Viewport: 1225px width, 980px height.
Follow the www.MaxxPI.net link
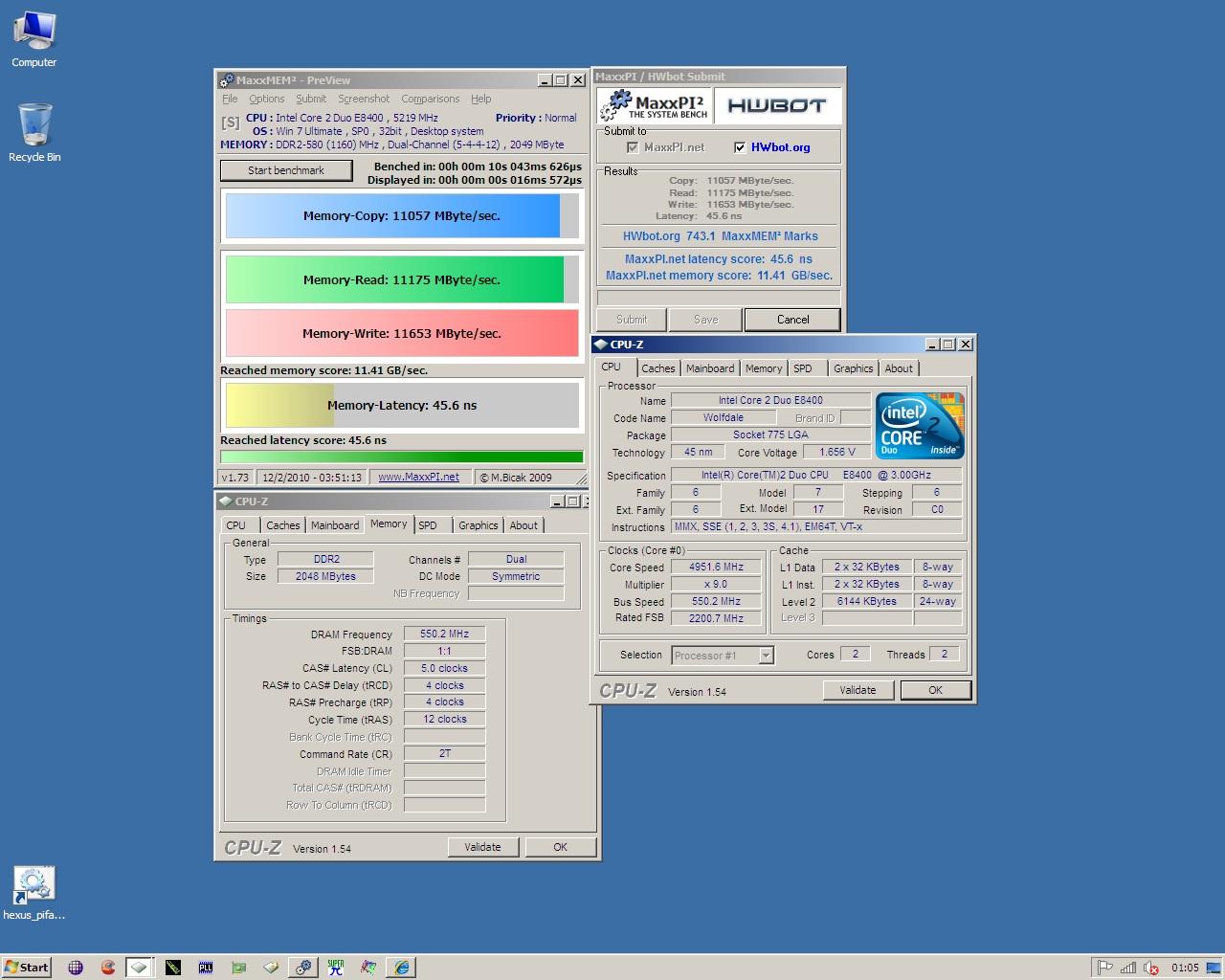pos(419,478)
